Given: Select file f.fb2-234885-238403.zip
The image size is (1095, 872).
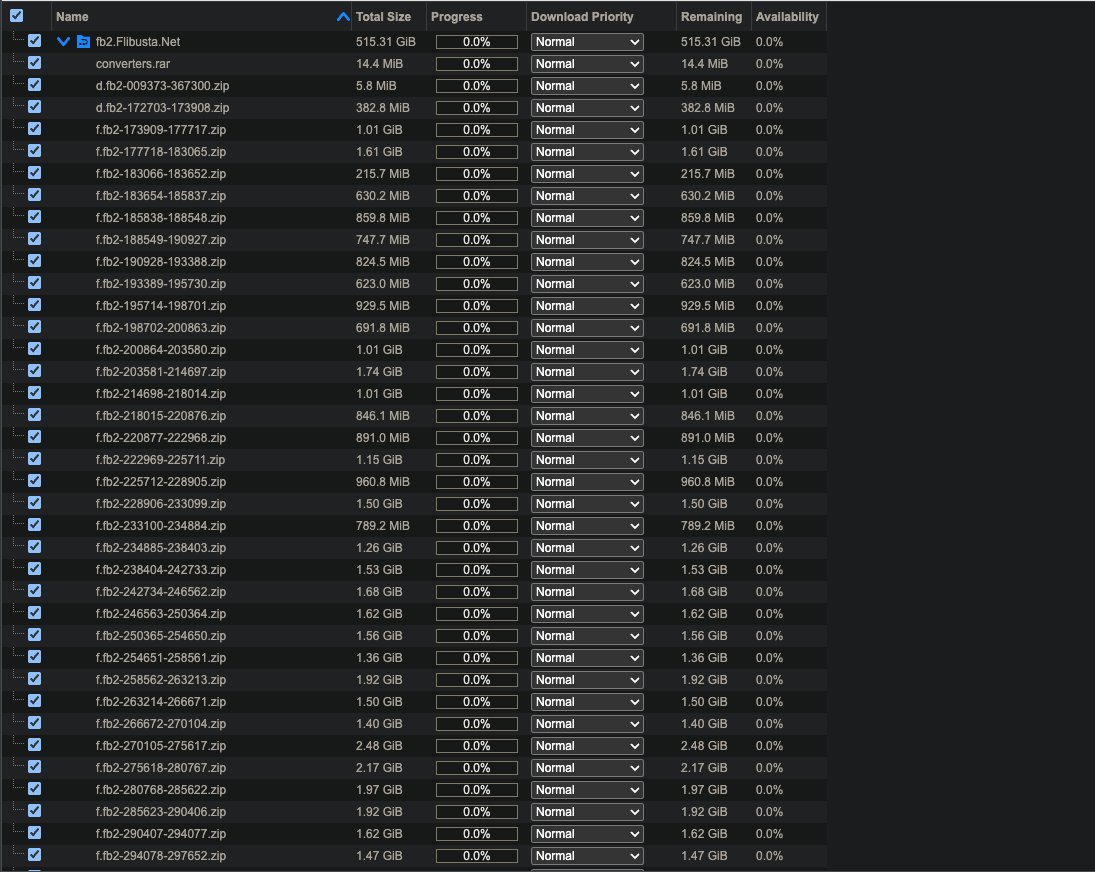Looking at the screenshot, I should click(x=161, y=547).
